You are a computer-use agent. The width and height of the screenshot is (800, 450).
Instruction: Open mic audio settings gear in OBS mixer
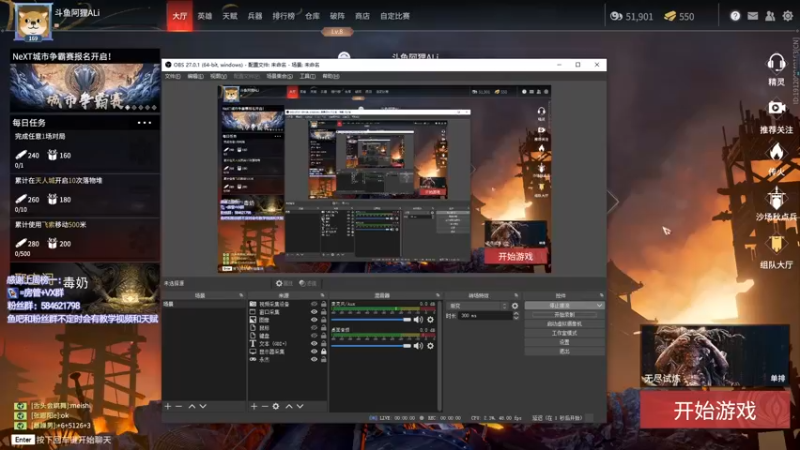click(431, 319)
